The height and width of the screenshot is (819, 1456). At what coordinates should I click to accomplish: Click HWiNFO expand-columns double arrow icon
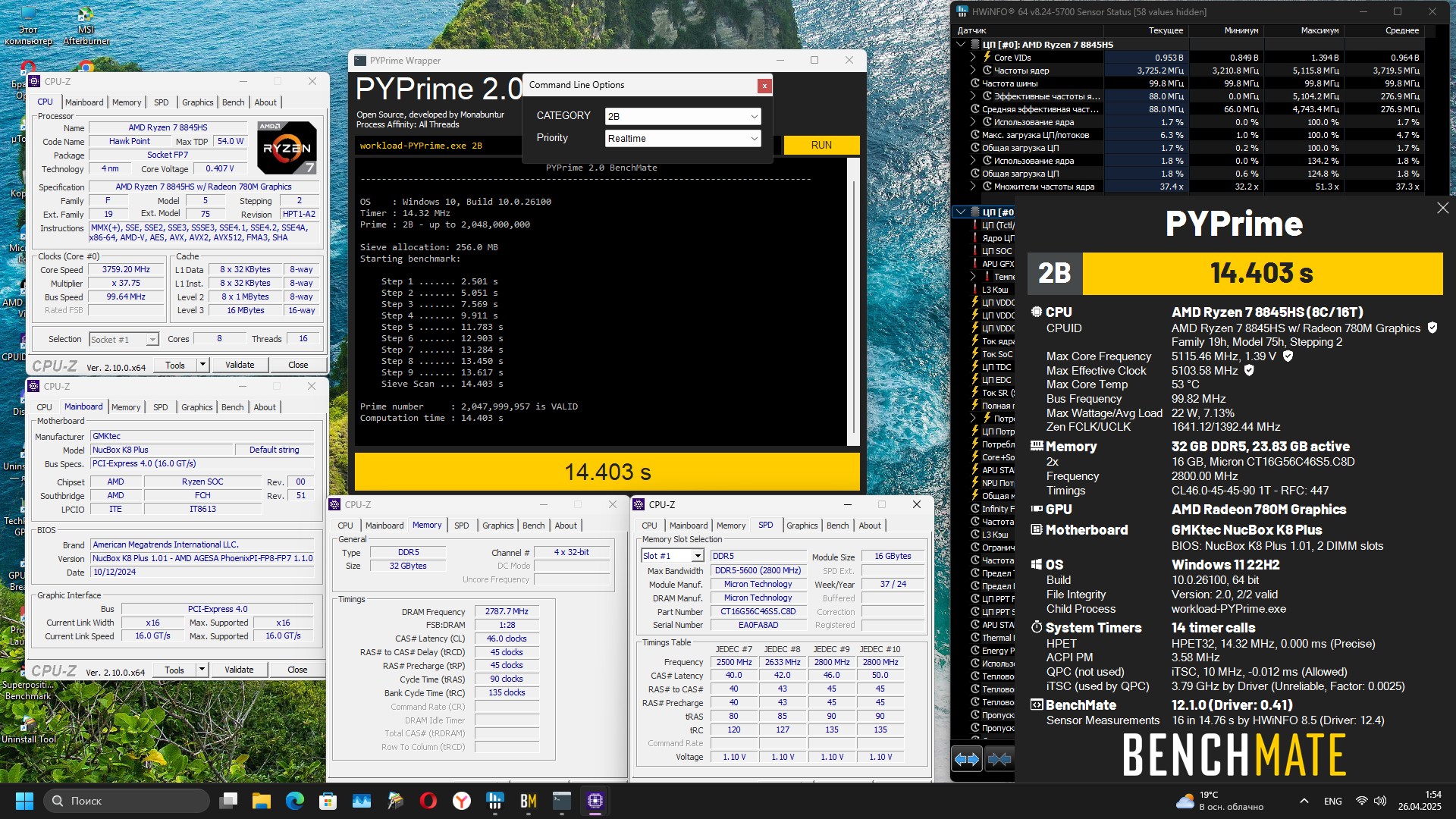(967, 759)
